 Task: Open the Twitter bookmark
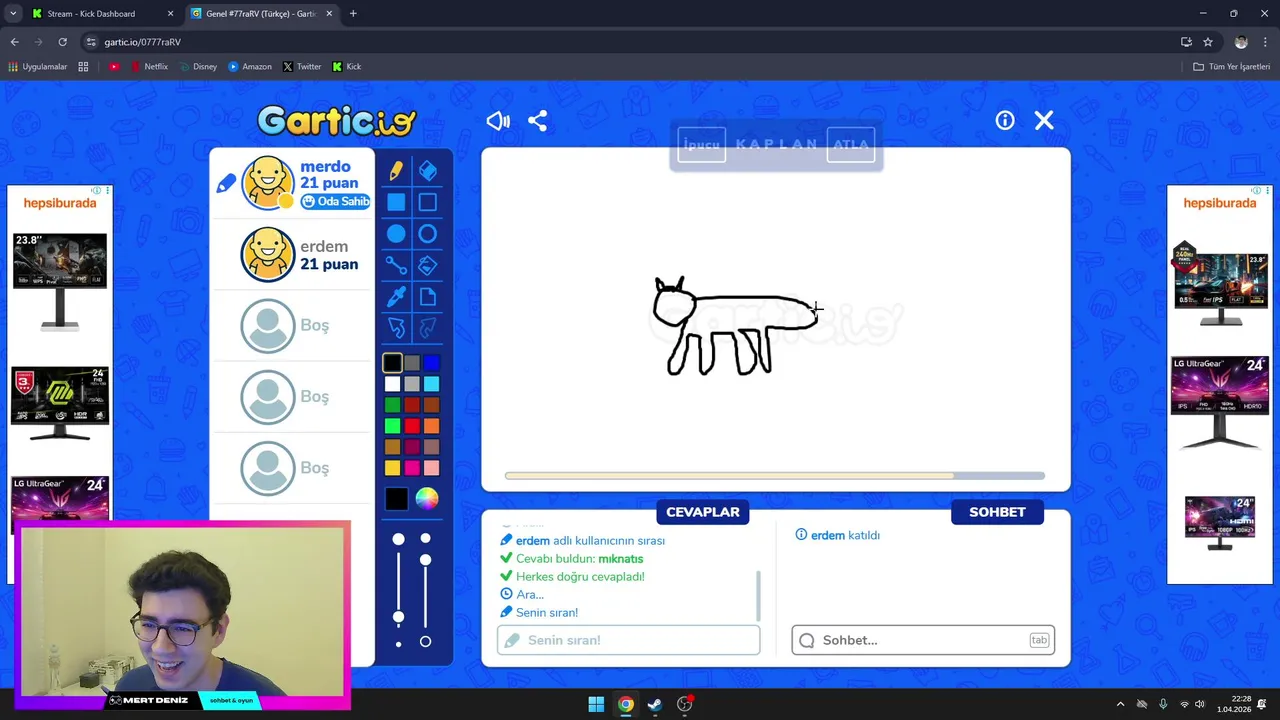pyautogui.click(x=302, y=67)
